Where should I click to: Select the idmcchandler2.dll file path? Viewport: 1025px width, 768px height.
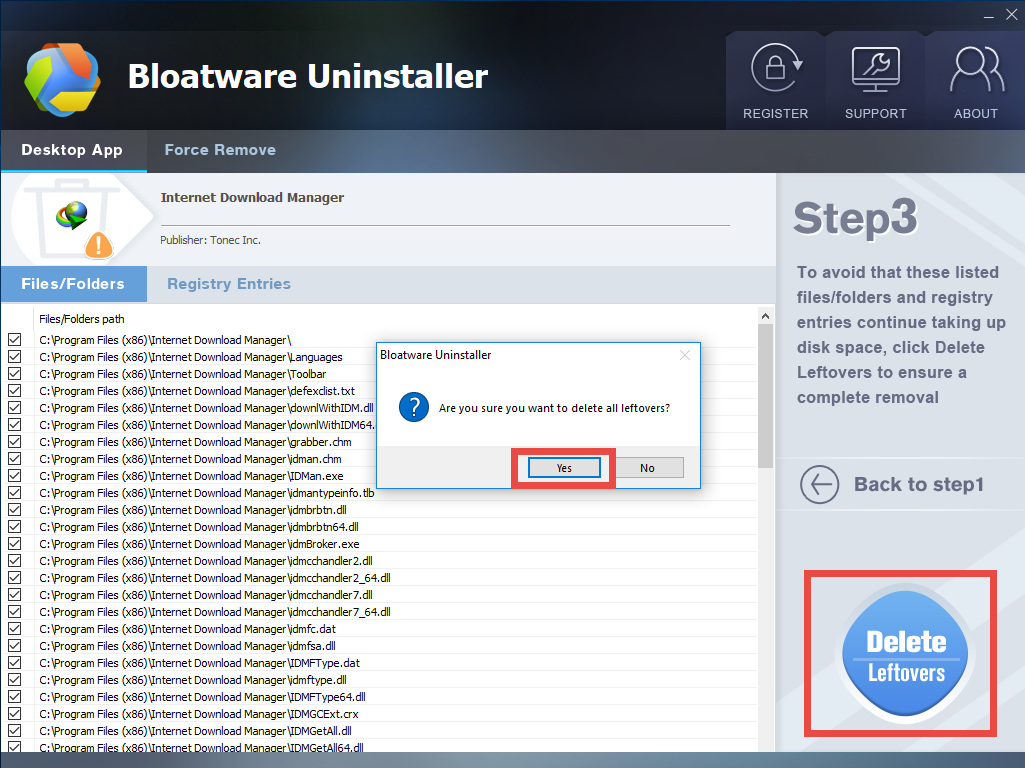coord(206,561)
